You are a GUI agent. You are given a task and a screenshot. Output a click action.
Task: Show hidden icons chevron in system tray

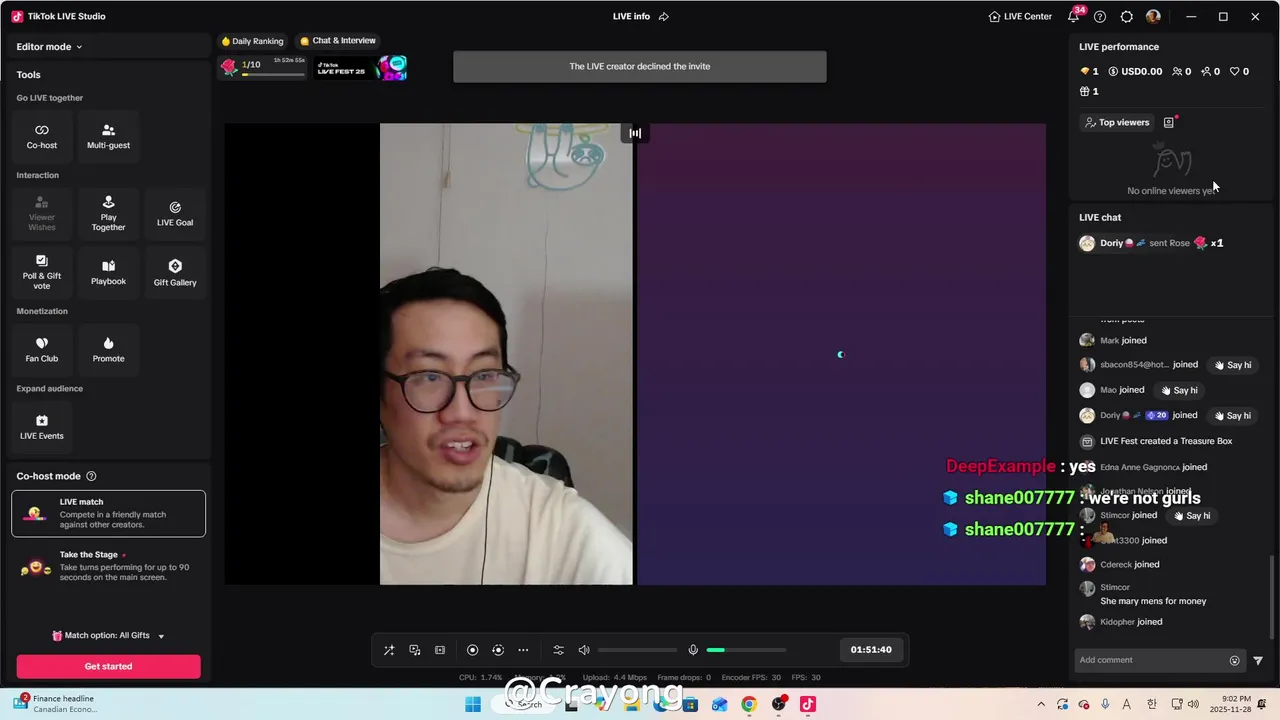tap(1041, 704)
